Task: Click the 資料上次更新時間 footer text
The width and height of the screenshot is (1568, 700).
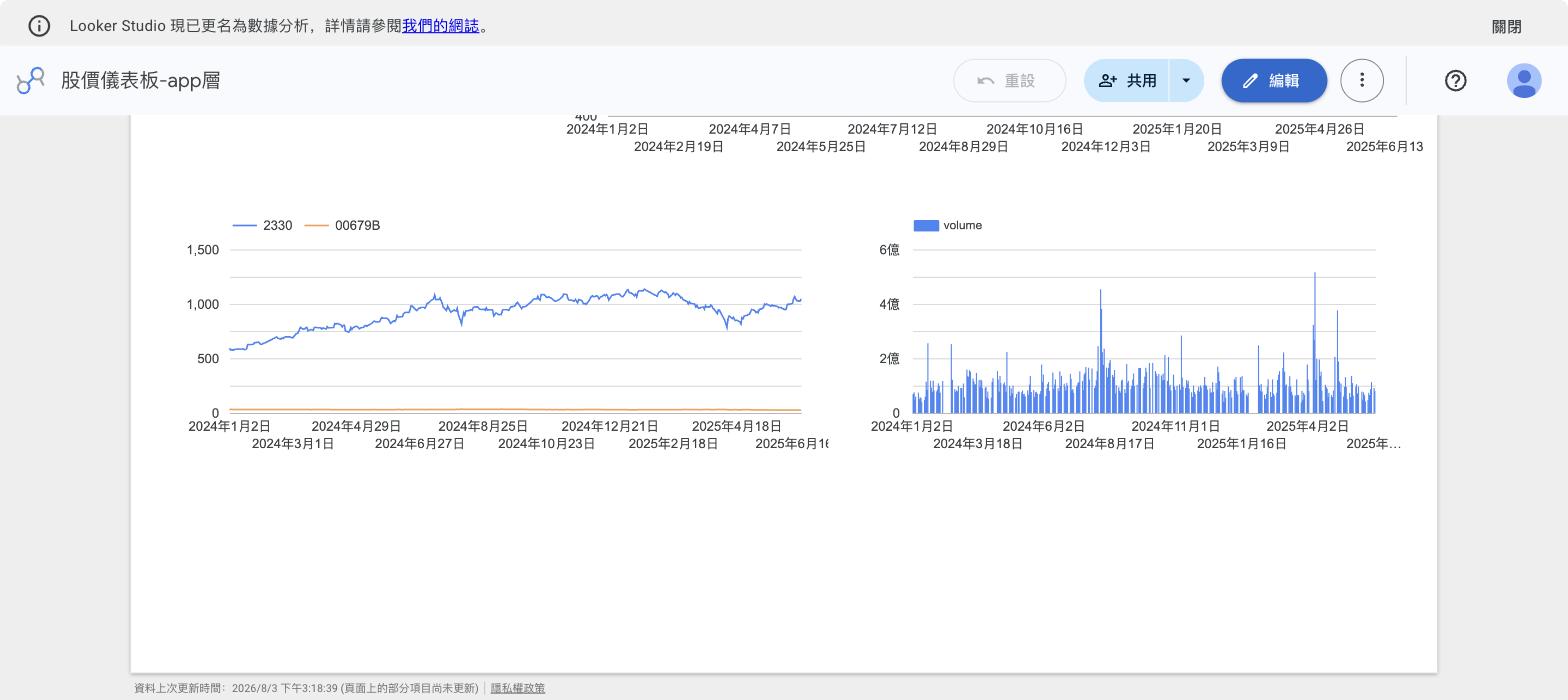Action: pyautogui.click(x=306, y=688)
